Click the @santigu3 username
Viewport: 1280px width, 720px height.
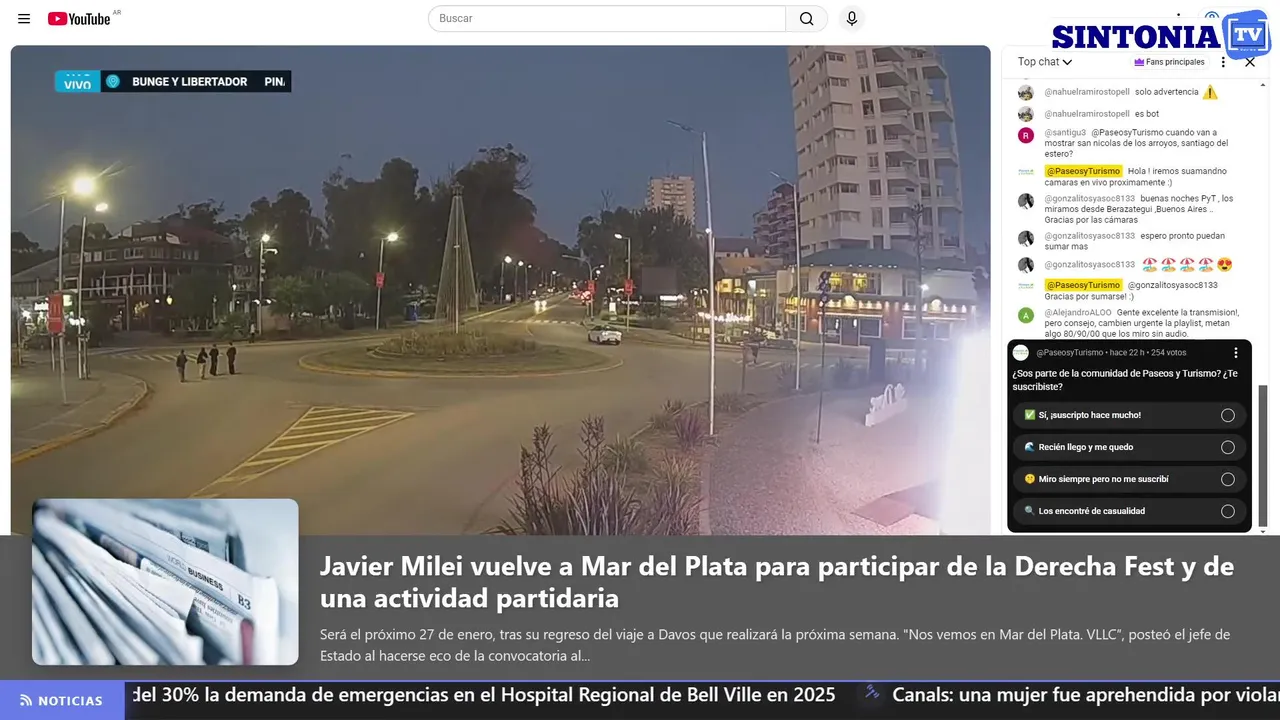(1065, 132)
